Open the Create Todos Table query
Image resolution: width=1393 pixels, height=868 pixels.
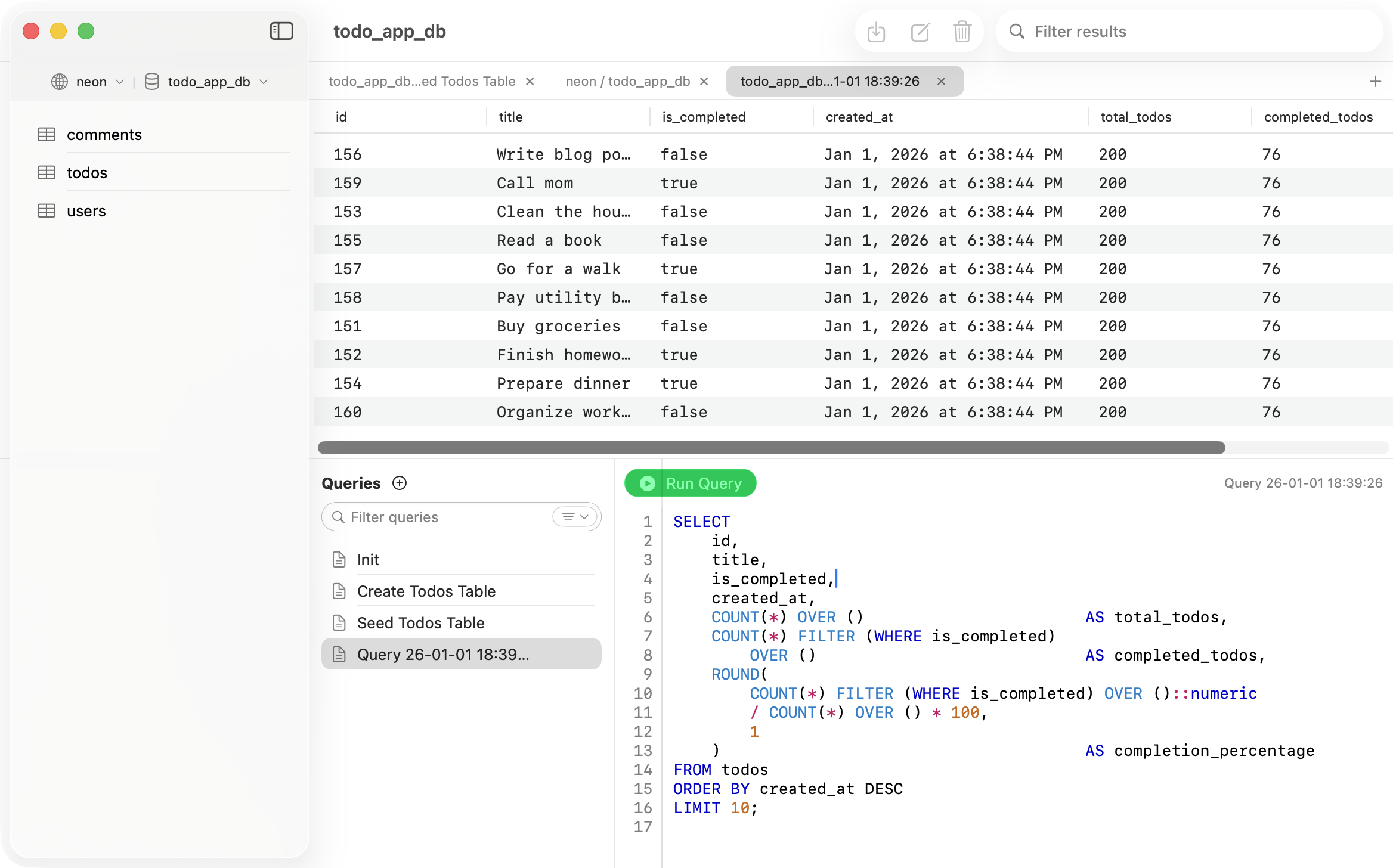click(x=426, y=591)
